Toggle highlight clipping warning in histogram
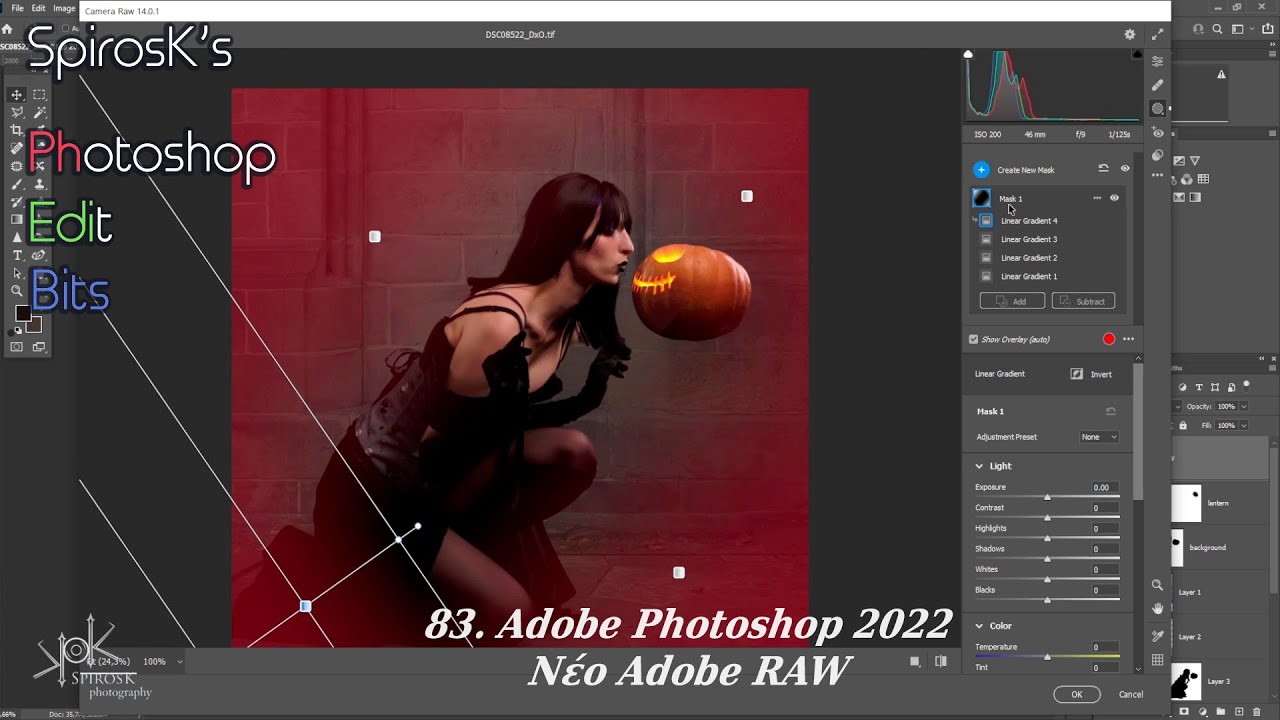Viewport: 1280px width, 720px height. click(1137, 54)
